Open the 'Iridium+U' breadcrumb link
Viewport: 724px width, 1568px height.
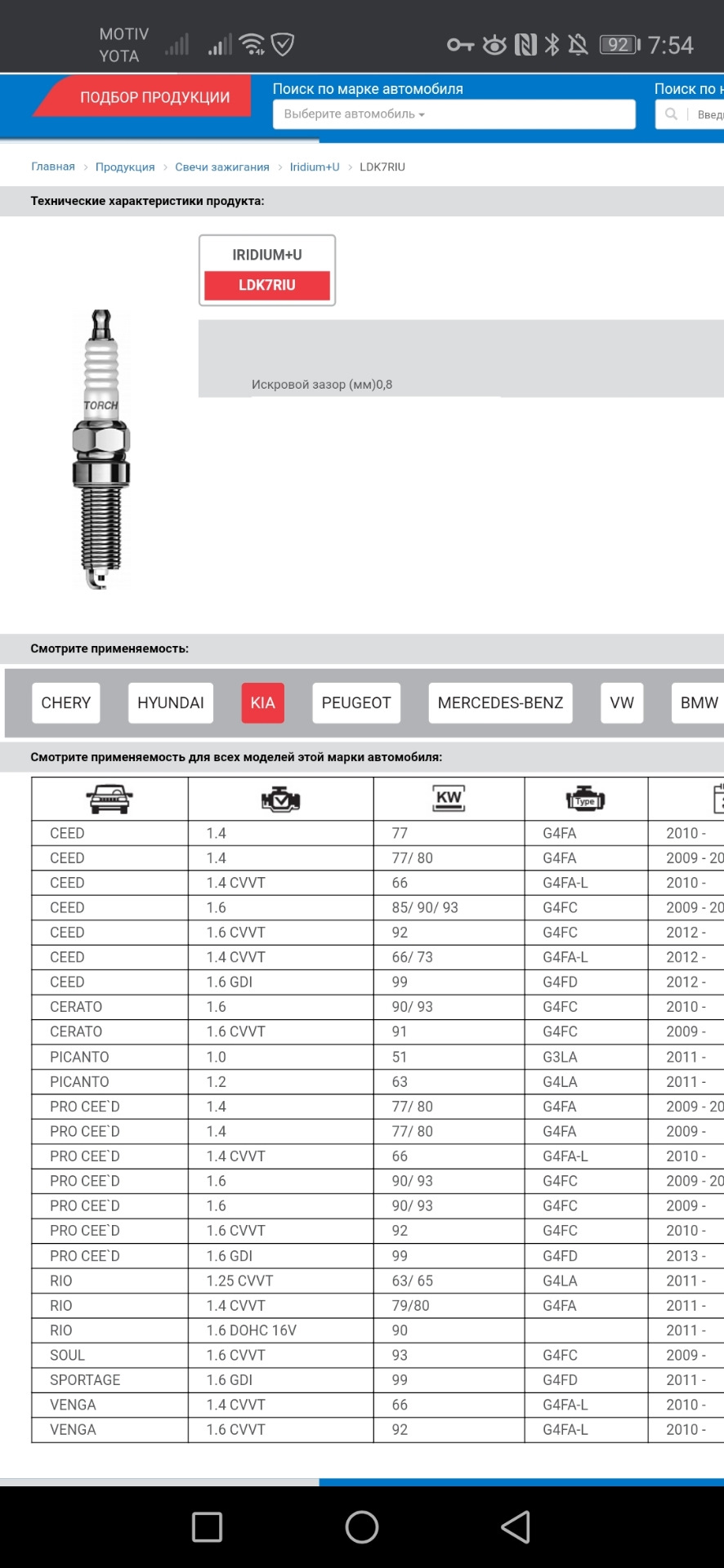[x=315, y=167]
